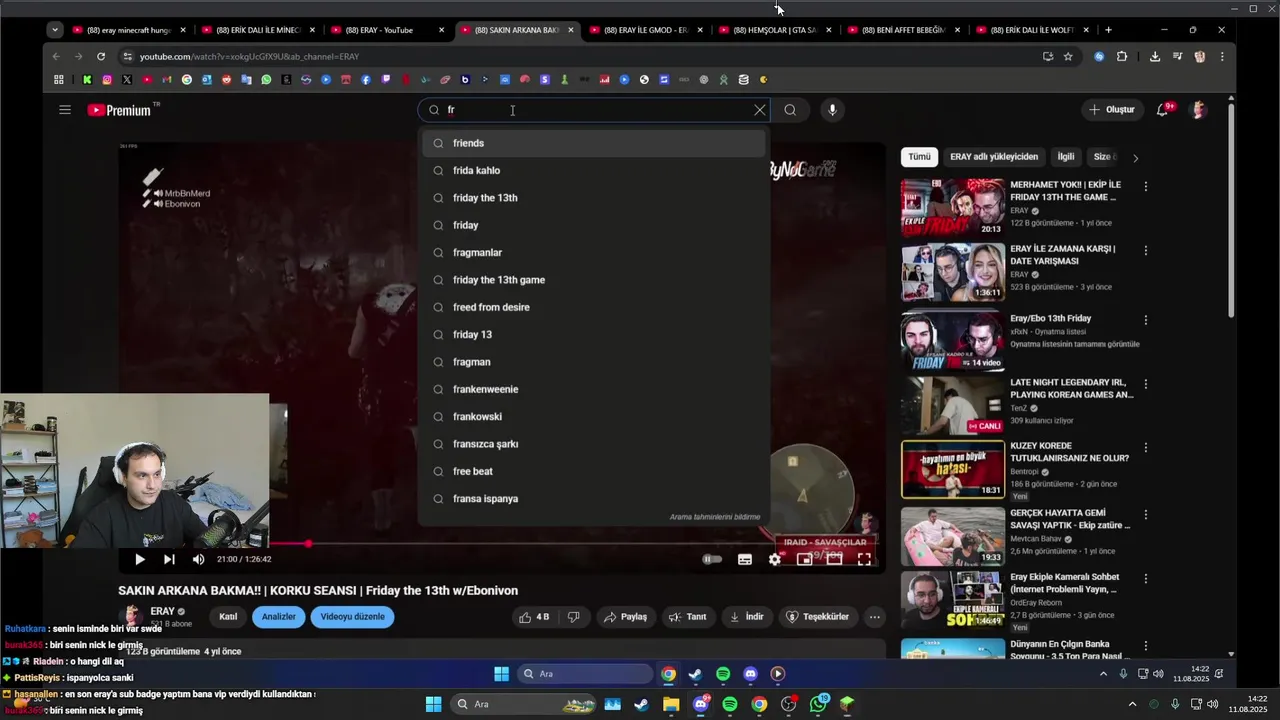Click the magnifier search button
1280x720 pixels.
(790, 110)
